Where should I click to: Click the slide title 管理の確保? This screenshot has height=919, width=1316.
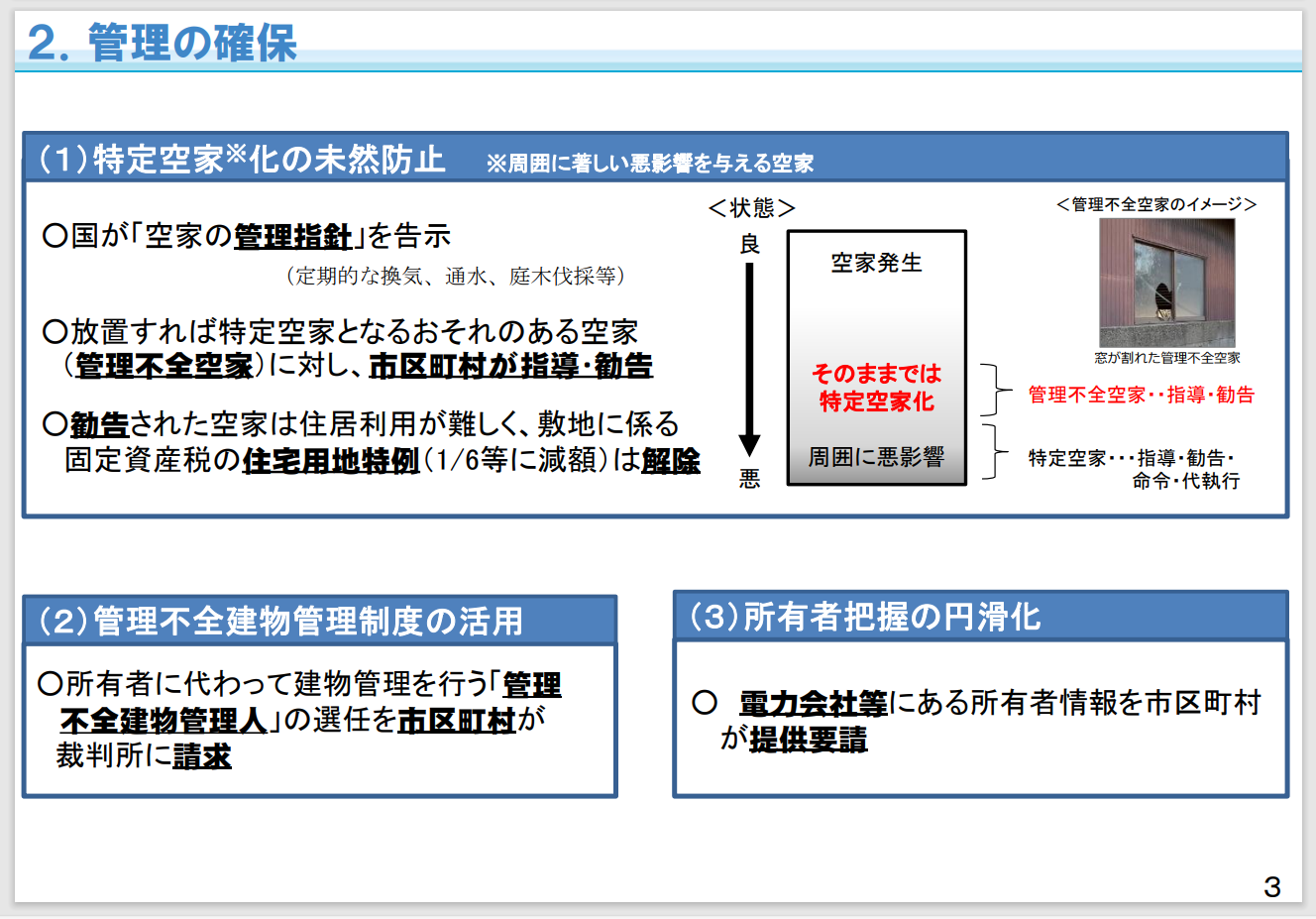coord(162,43)
